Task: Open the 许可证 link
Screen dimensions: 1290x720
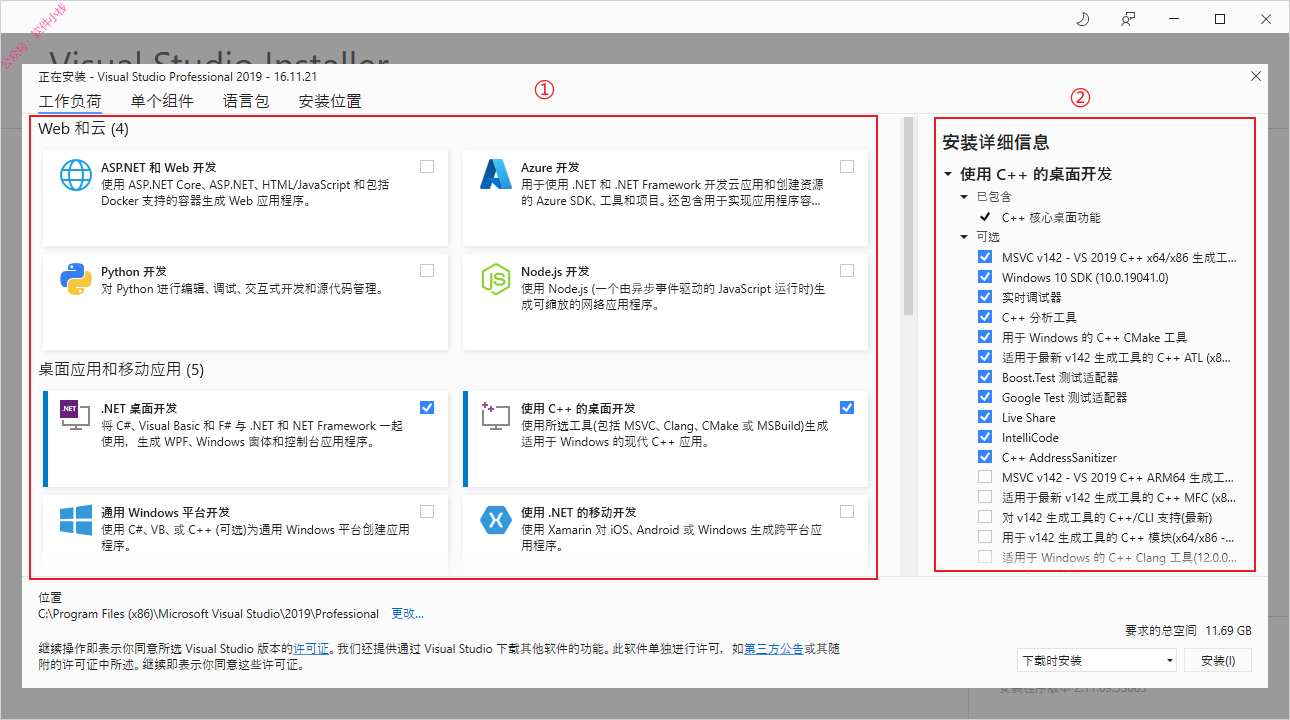Action: point(310,648)
